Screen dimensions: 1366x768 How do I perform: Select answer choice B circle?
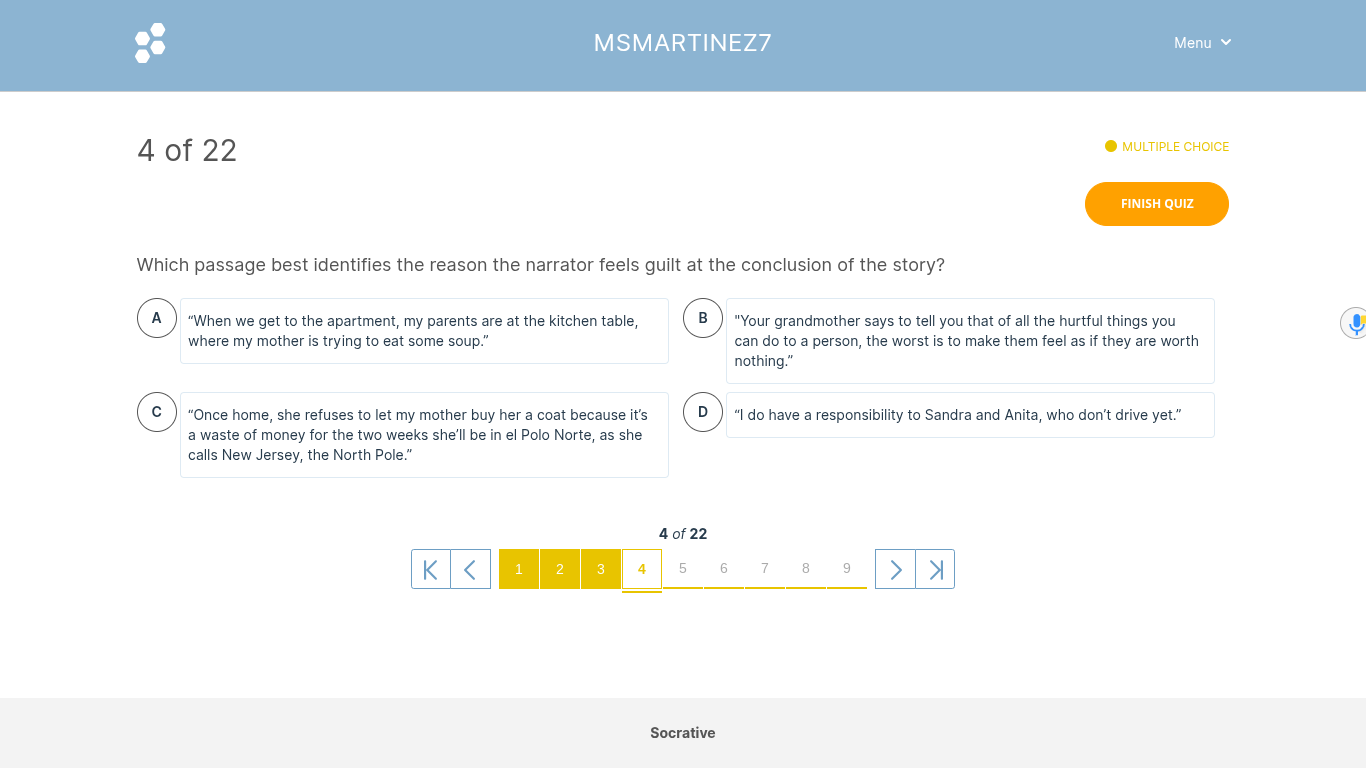tap(703, 318)
